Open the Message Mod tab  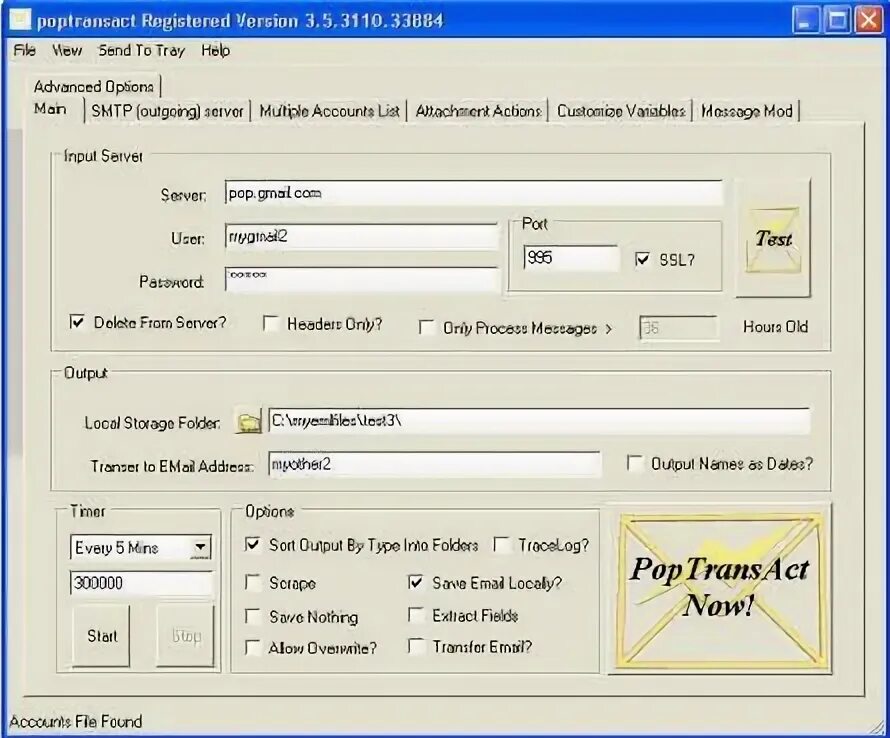746,111
